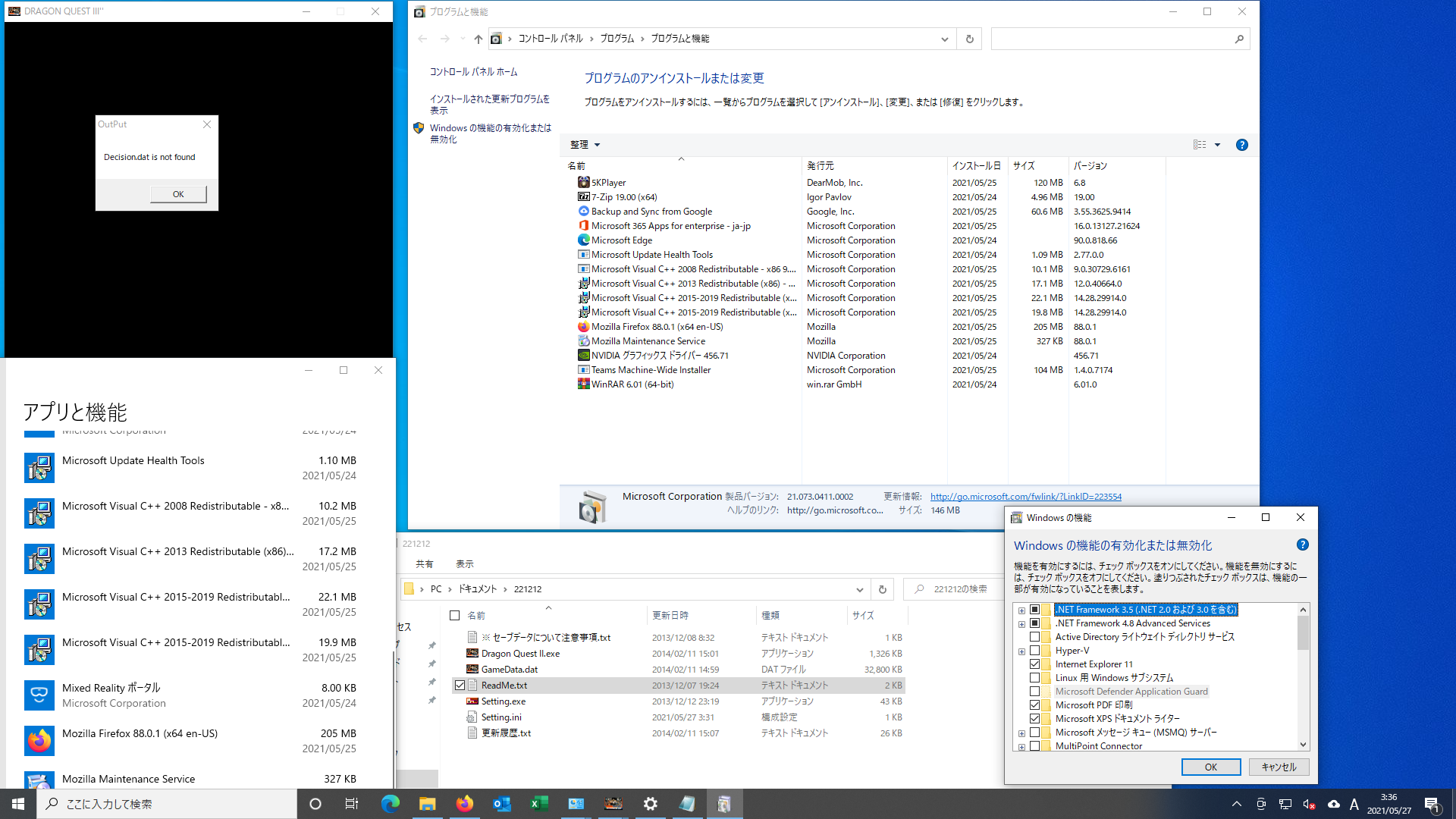
Task: Click the Windows Features list scrollbar thumb
Action: click(x=1304, y=632)
